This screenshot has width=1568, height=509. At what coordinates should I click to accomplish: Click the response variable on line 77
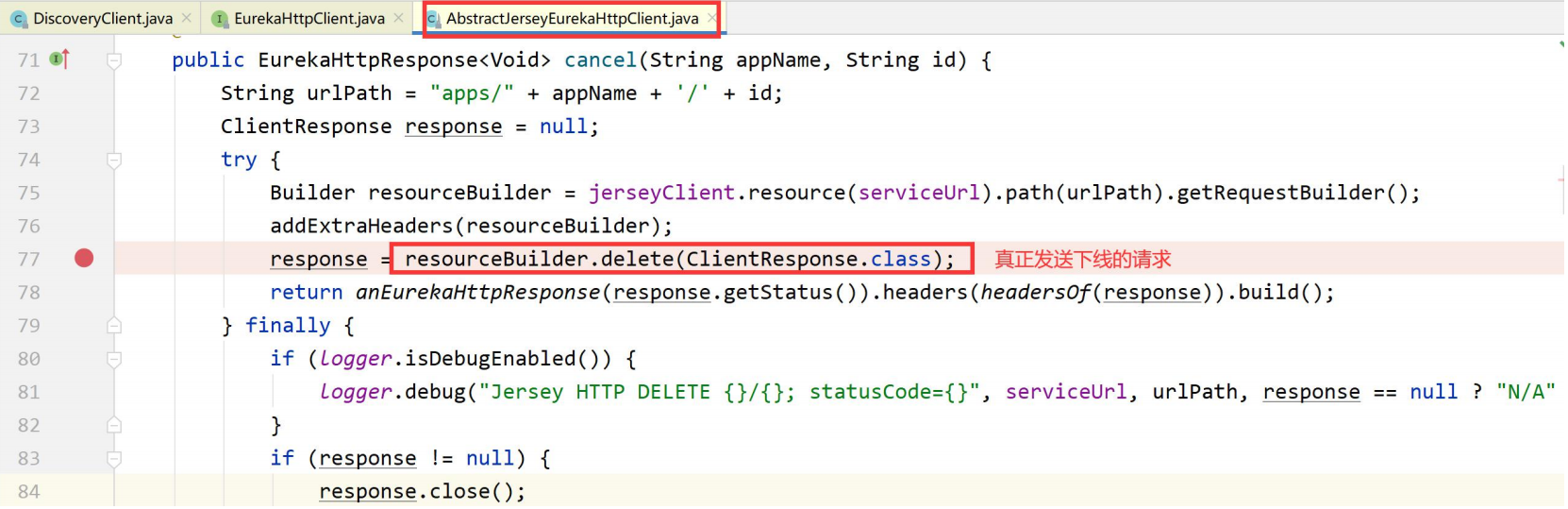point(319,259)
